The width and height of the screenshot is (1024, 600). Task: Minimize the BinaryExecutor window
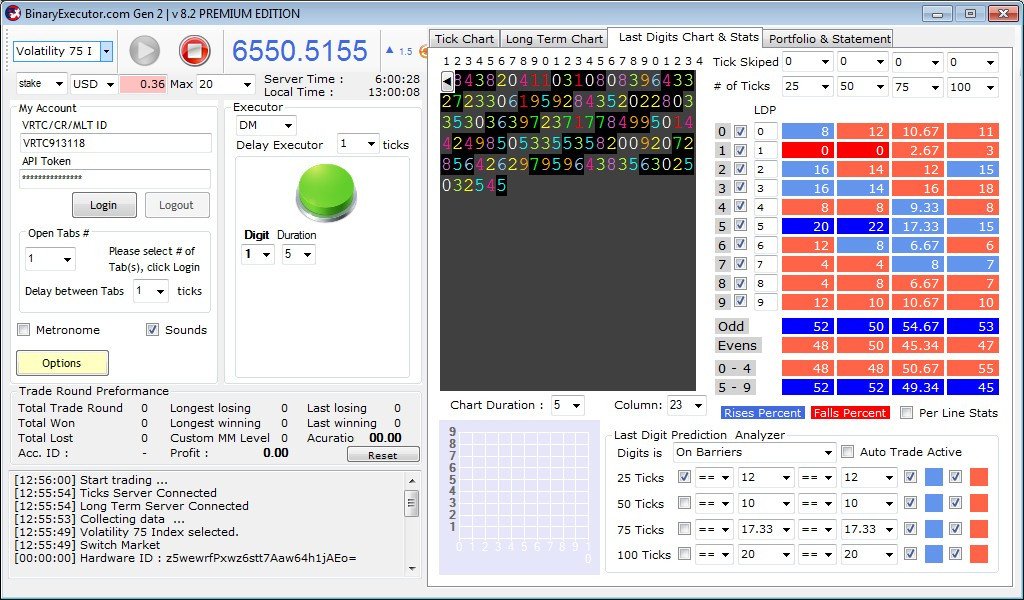[938, 13]
